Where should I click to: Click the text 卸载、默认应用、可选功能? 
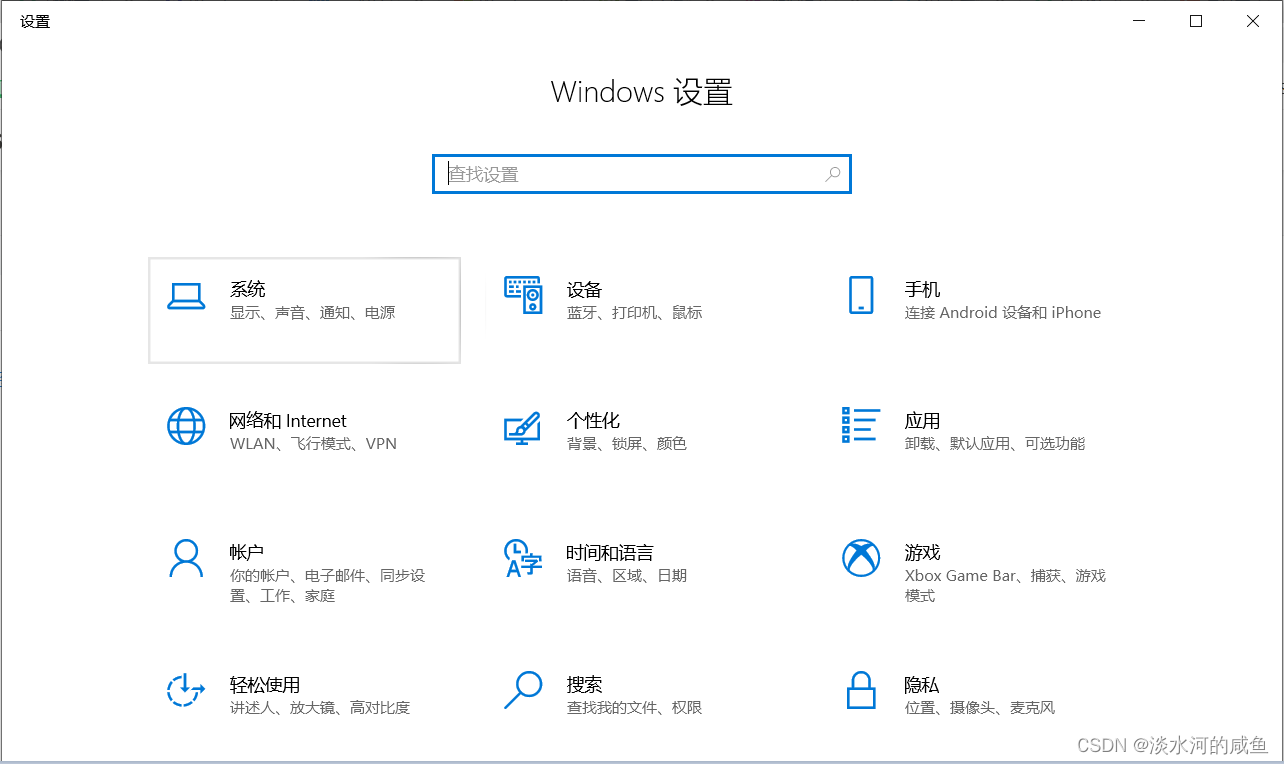point(994,444)
